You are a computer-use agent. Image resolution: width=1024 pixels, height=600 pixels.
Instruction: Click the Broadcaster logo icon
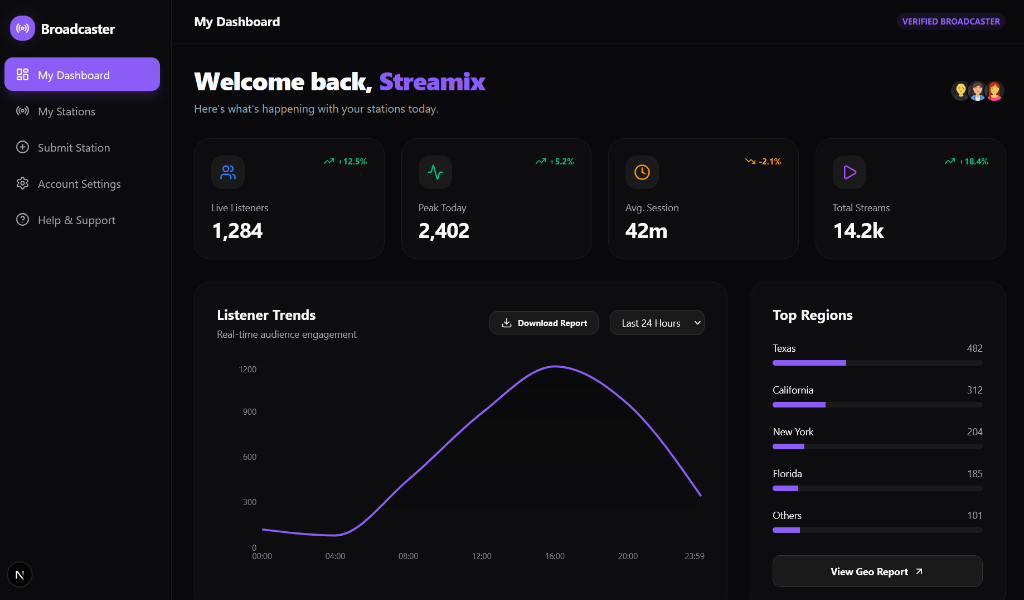(x=22, y=29)
